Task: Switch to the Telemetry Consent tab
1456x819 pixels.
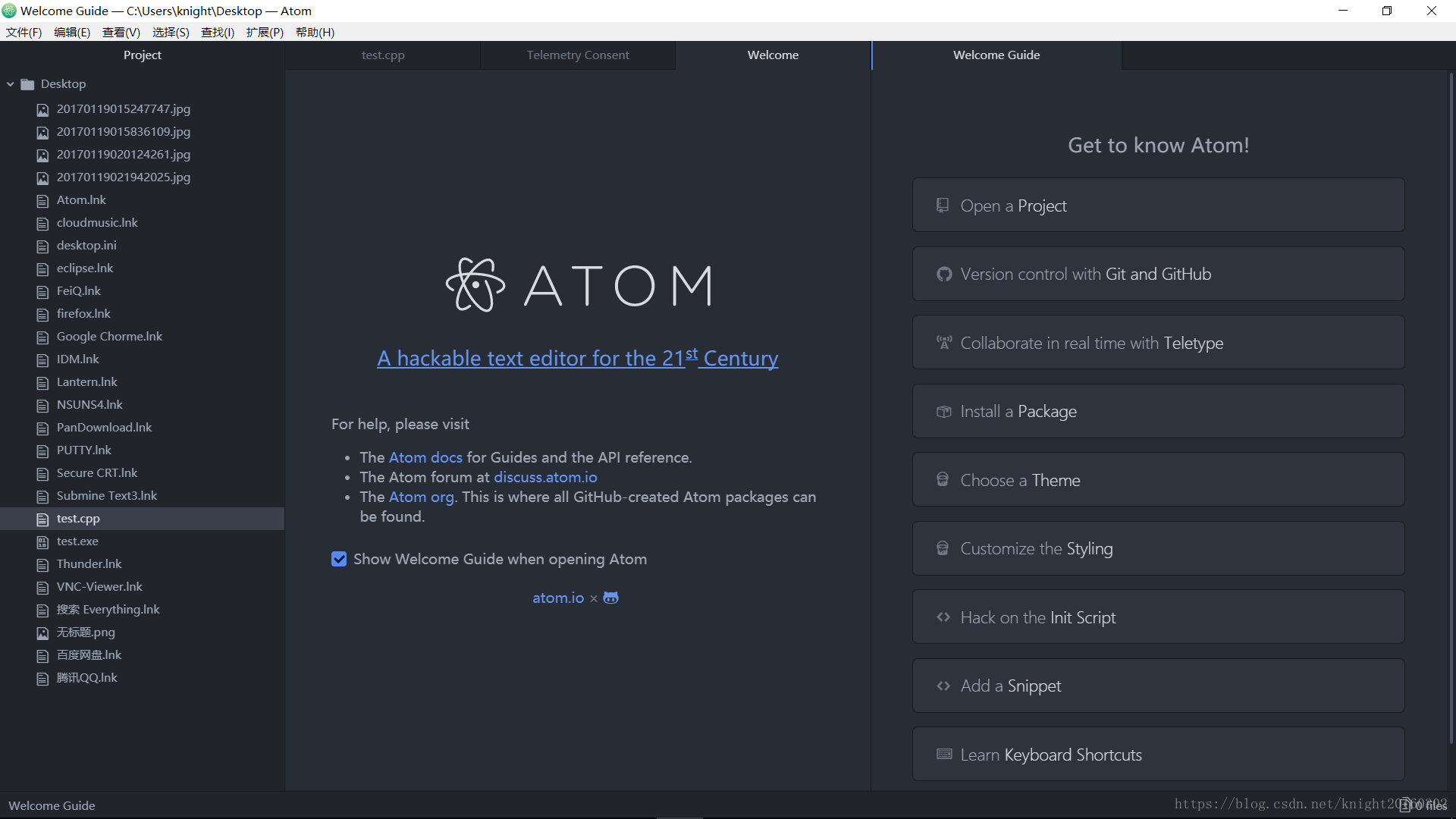Action: [578, 55]
